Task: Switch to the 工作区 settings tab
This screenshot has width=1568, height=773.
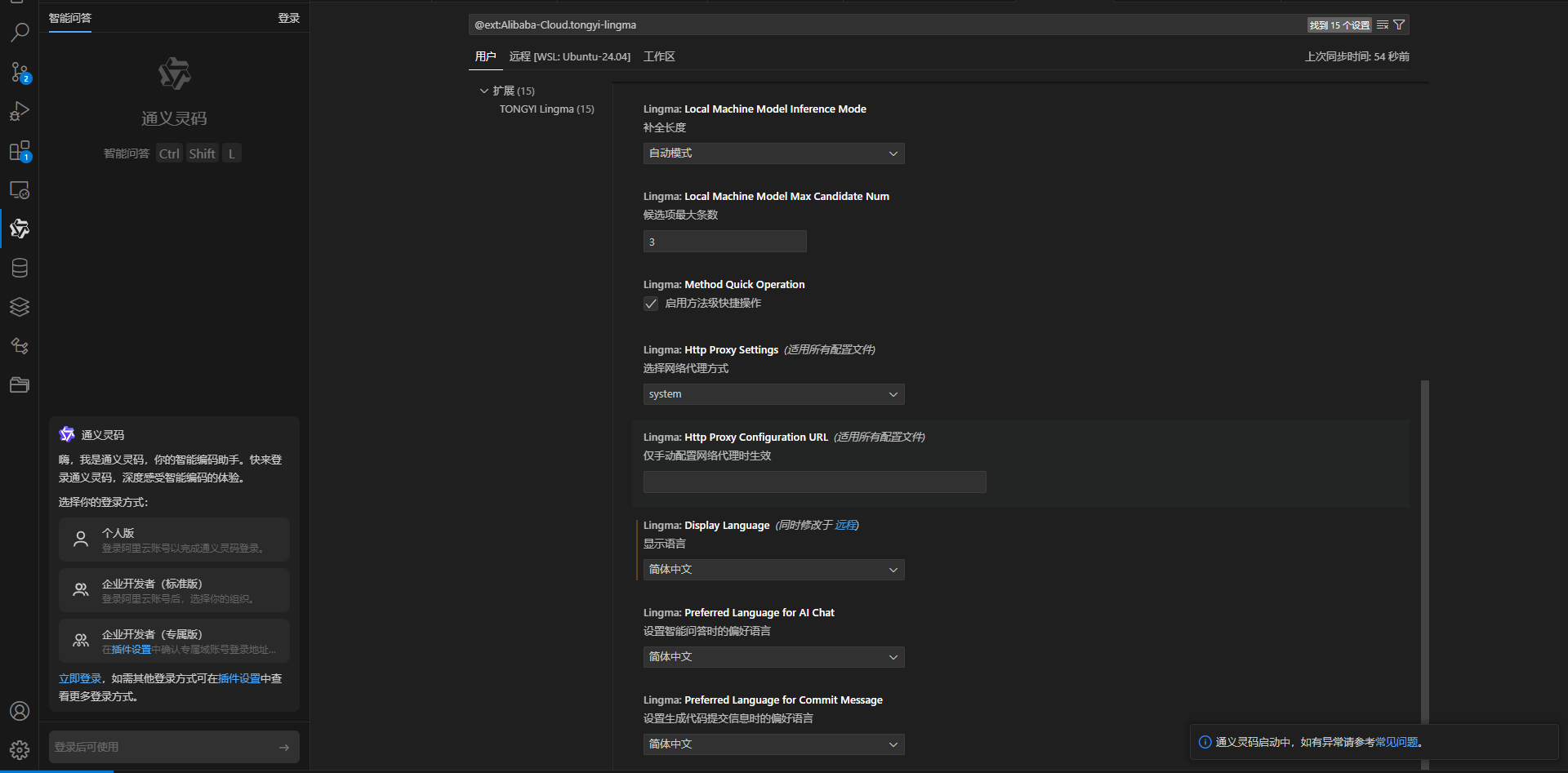Action: tap(659, 56)
